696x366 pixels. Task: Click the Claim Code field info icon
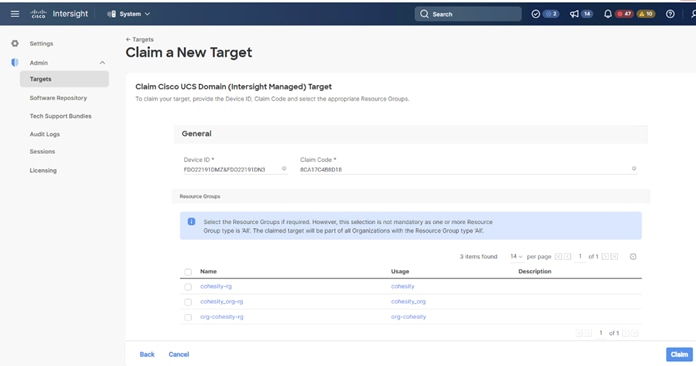(x=634, y=169)
